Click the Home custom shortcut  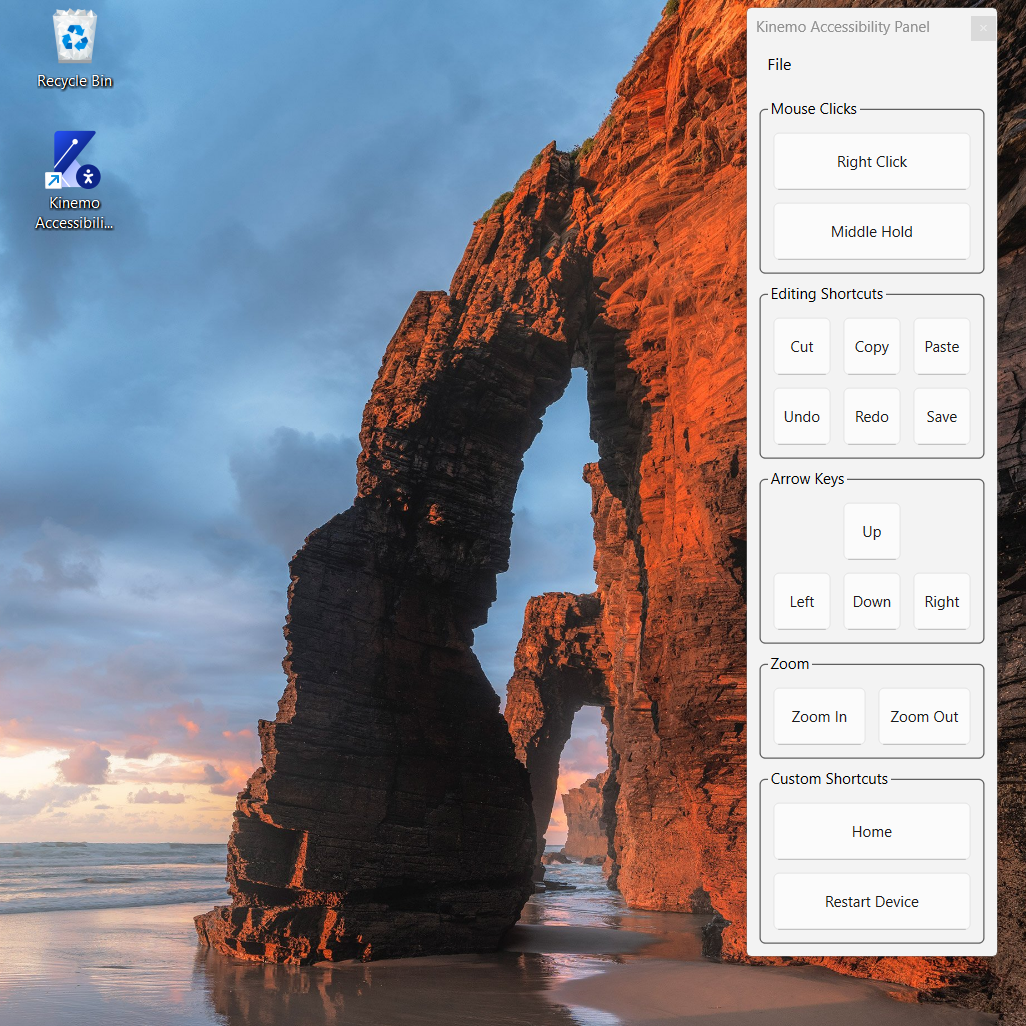point(871,832)
